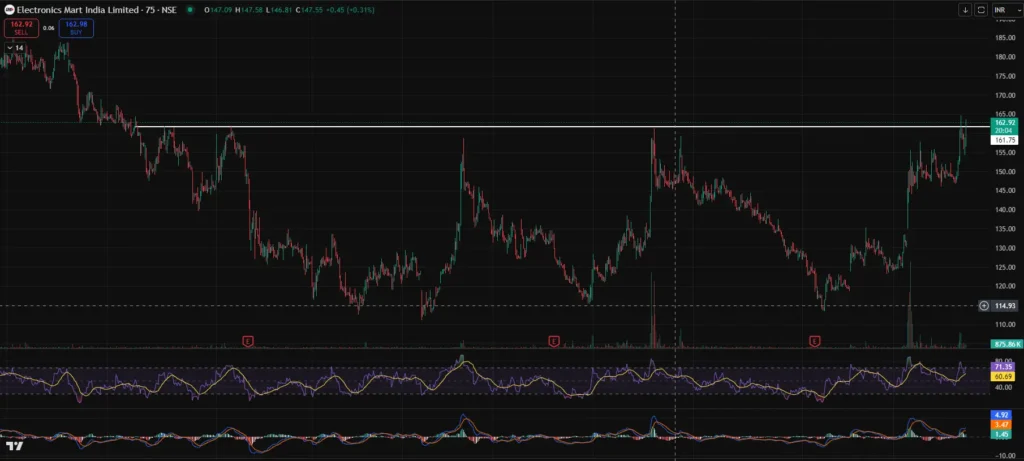The height and width of the screenshot is (461, 1024).
Task: Open the INR currency dropdown
Action: 1003,9
